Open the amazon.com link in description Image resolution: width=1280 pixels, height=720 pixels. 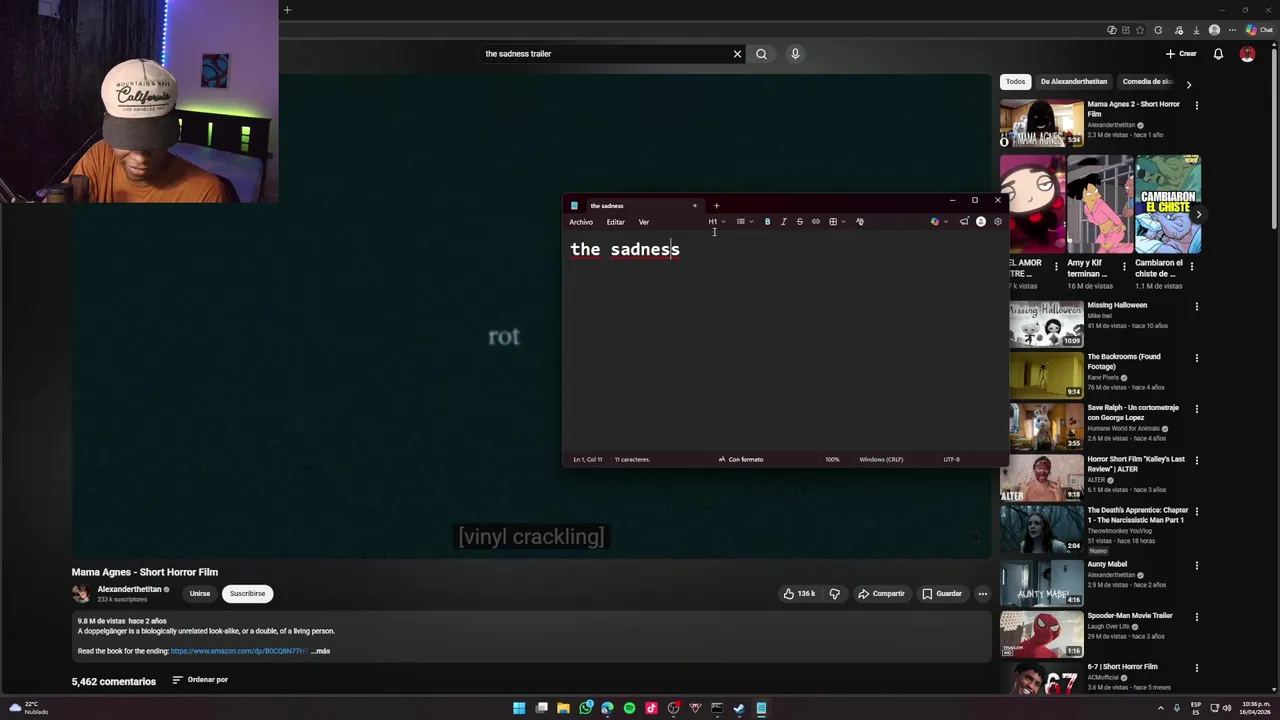click(238, 651)
